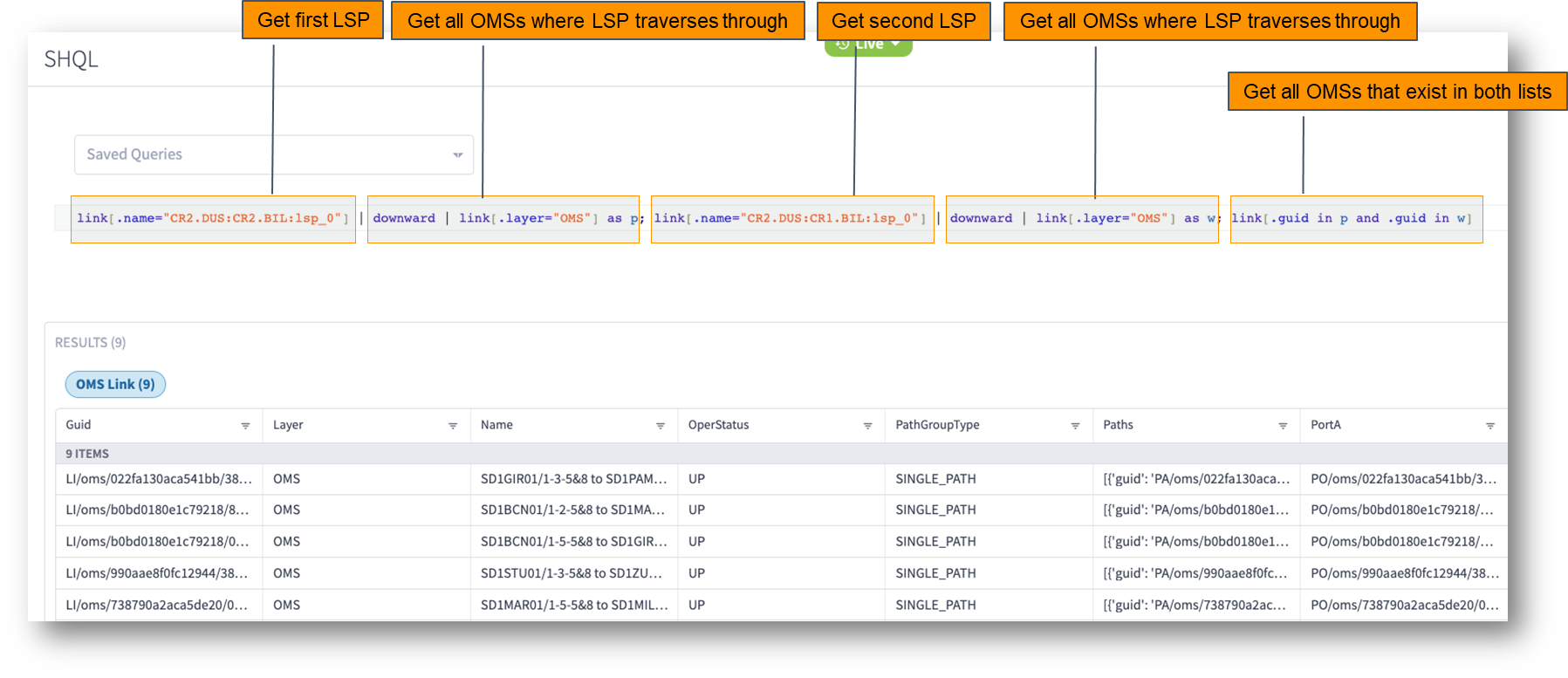This screenshot has width=1568, height=678.
Task: Sort by the OperStatus column header
Action: [718, 425]
